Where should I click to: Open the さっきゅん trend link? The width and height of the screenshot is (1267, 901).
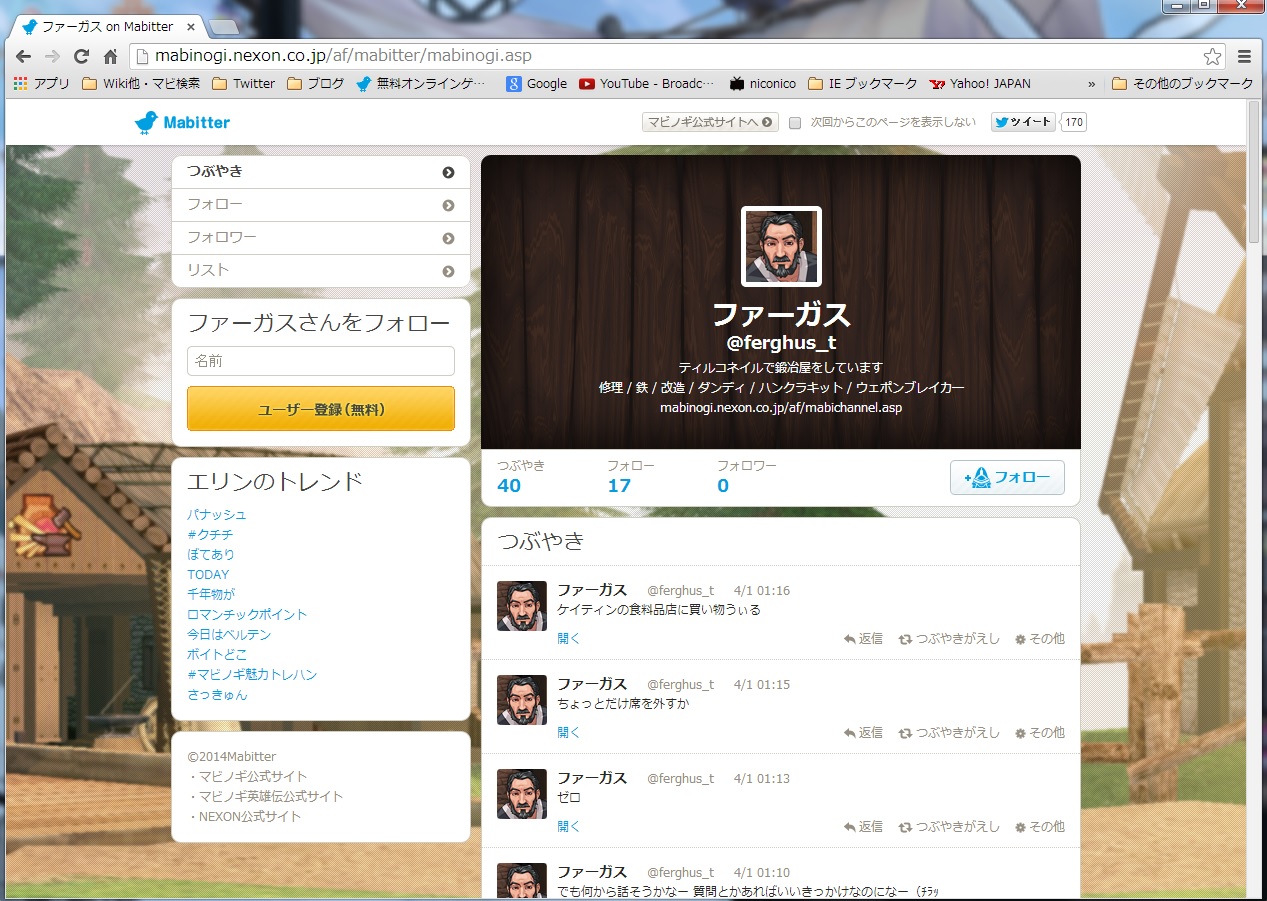(x=217, y=694)
